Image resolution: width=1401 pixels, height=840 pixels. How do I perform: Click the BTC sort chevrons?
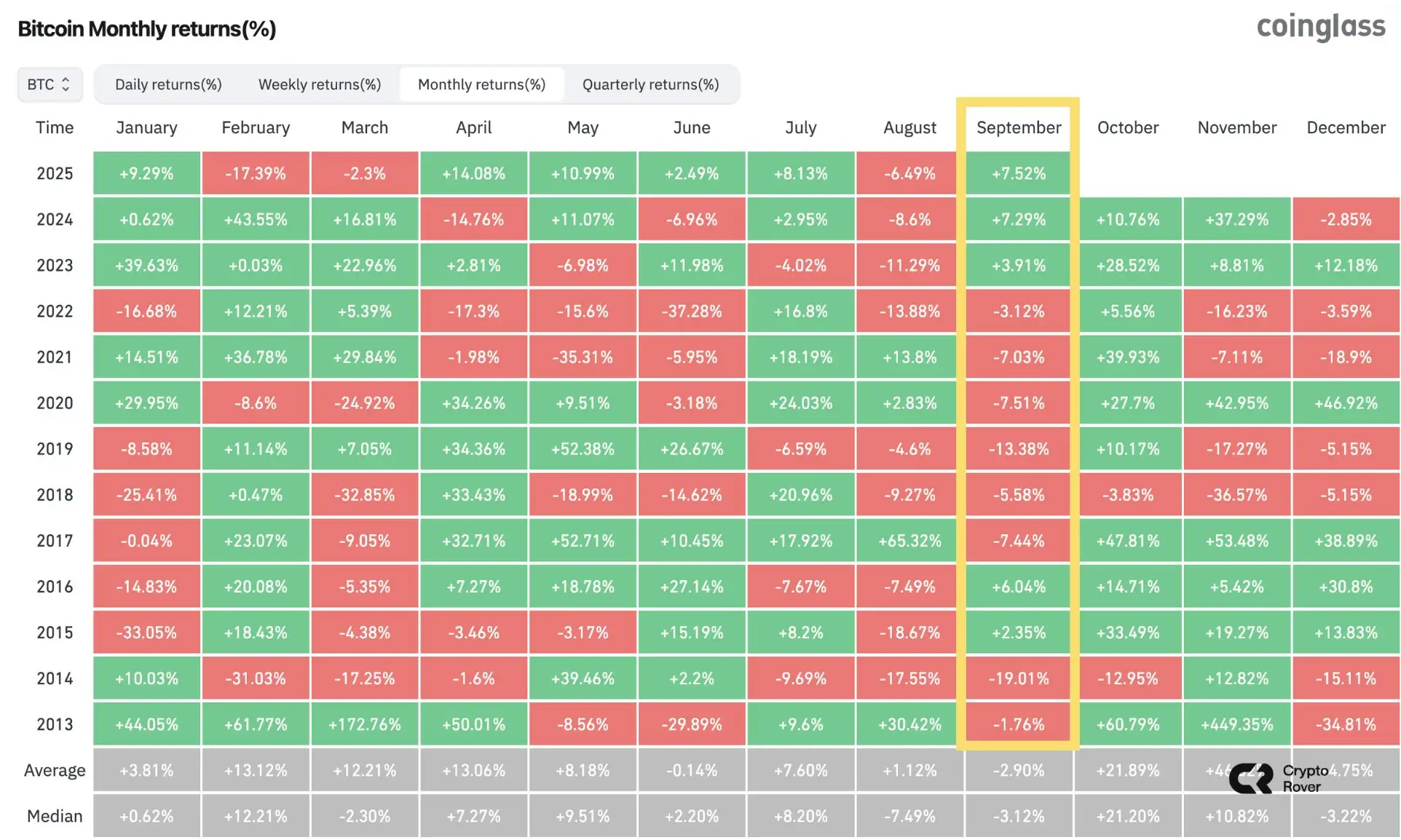point(66,84)
